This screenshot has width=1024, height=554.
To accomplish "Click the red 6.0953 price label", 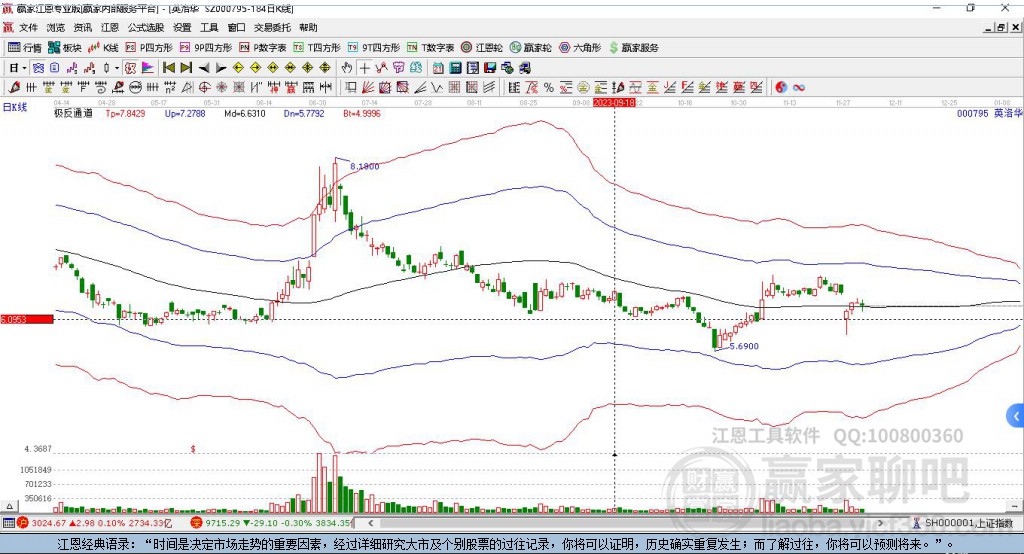I will [27, 319].
